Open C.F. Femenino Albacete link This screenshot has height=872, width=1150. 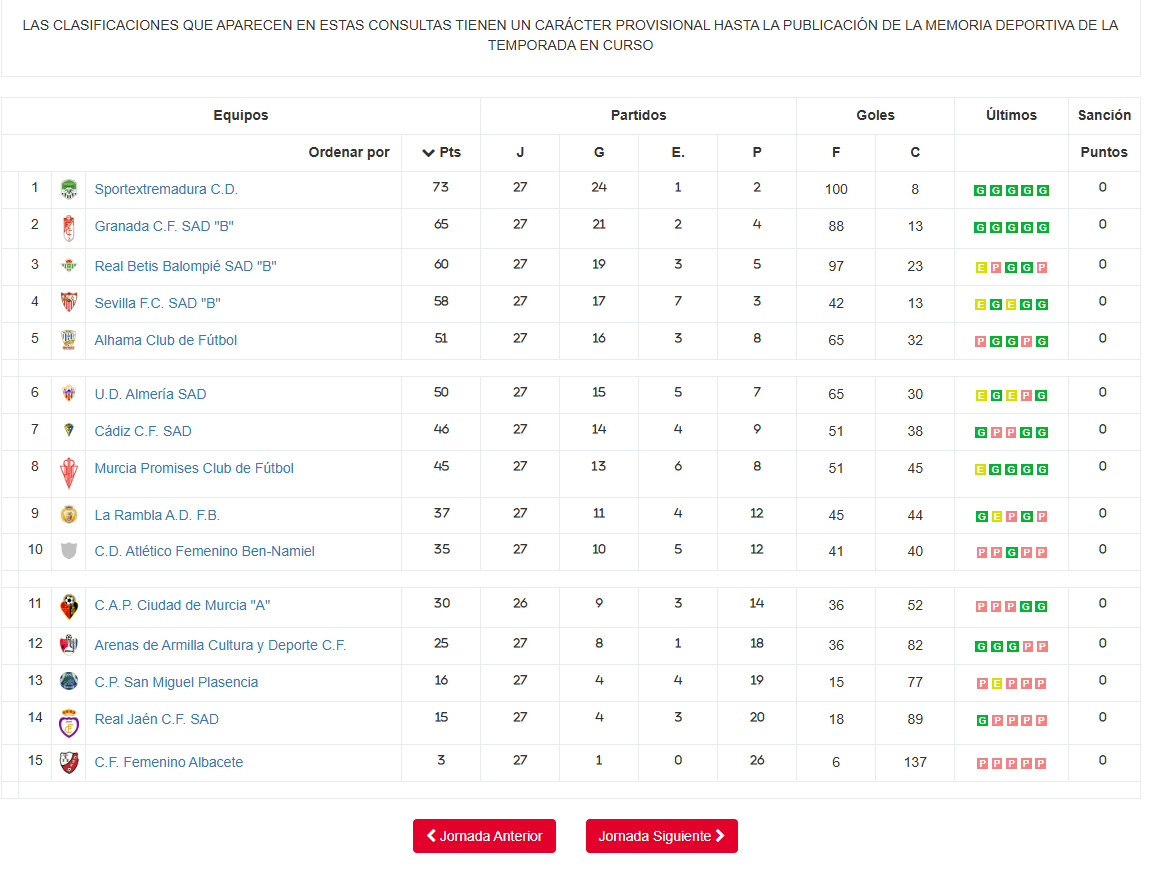tap(169, 762)
